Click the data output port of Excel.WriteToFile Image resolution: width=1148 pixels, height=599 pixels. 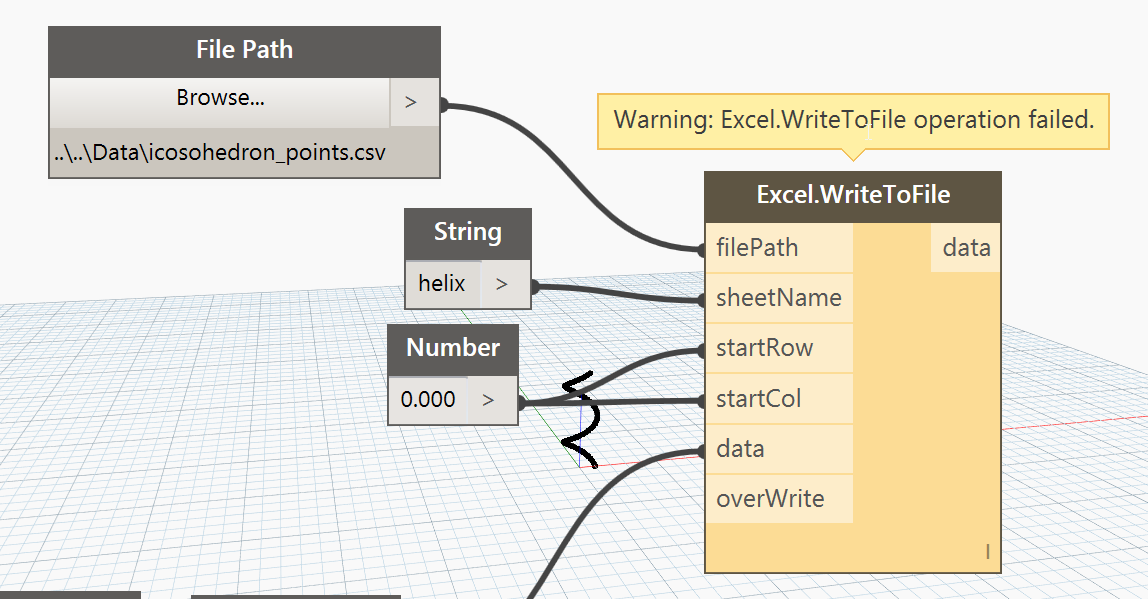click(965, 248)
